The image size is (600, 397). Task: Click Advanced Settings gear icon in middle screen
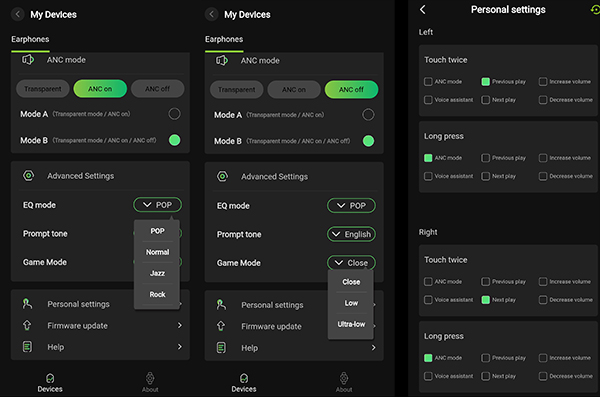222,176
